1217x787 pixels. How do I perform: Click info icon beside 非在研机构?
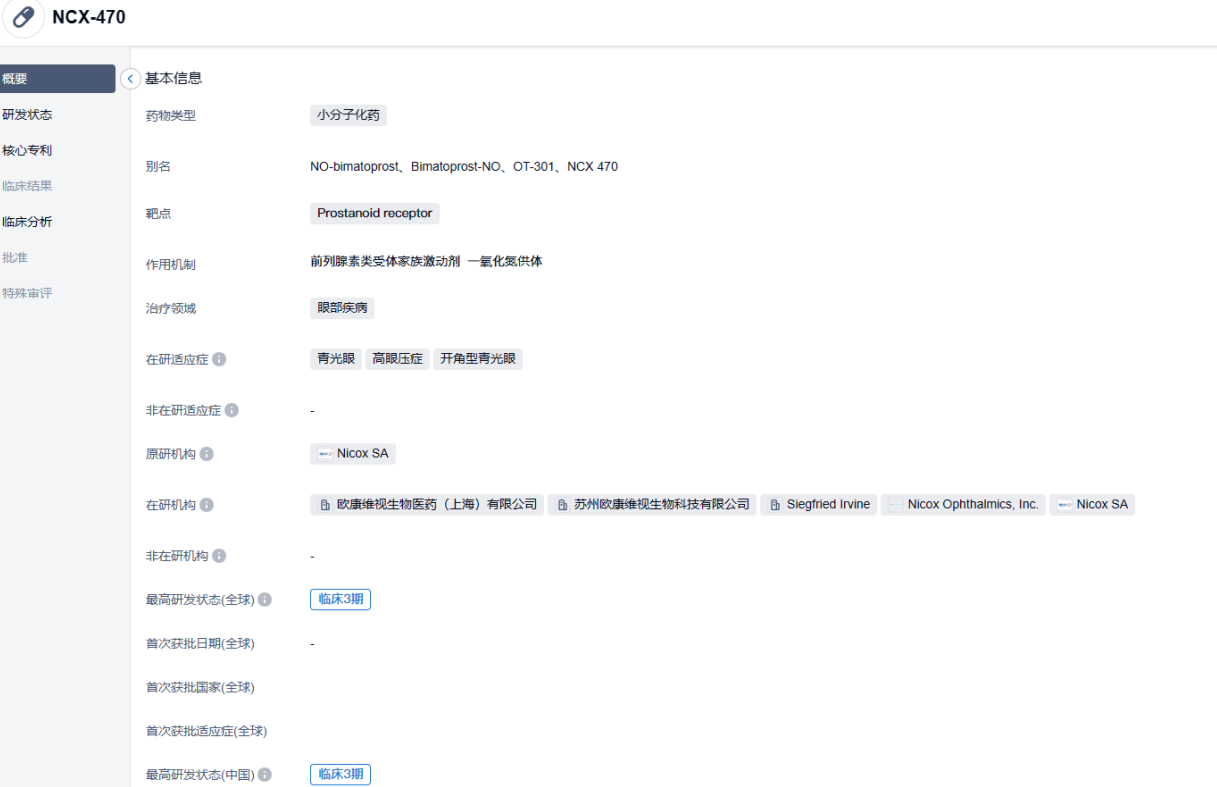(x=219, y=556)
